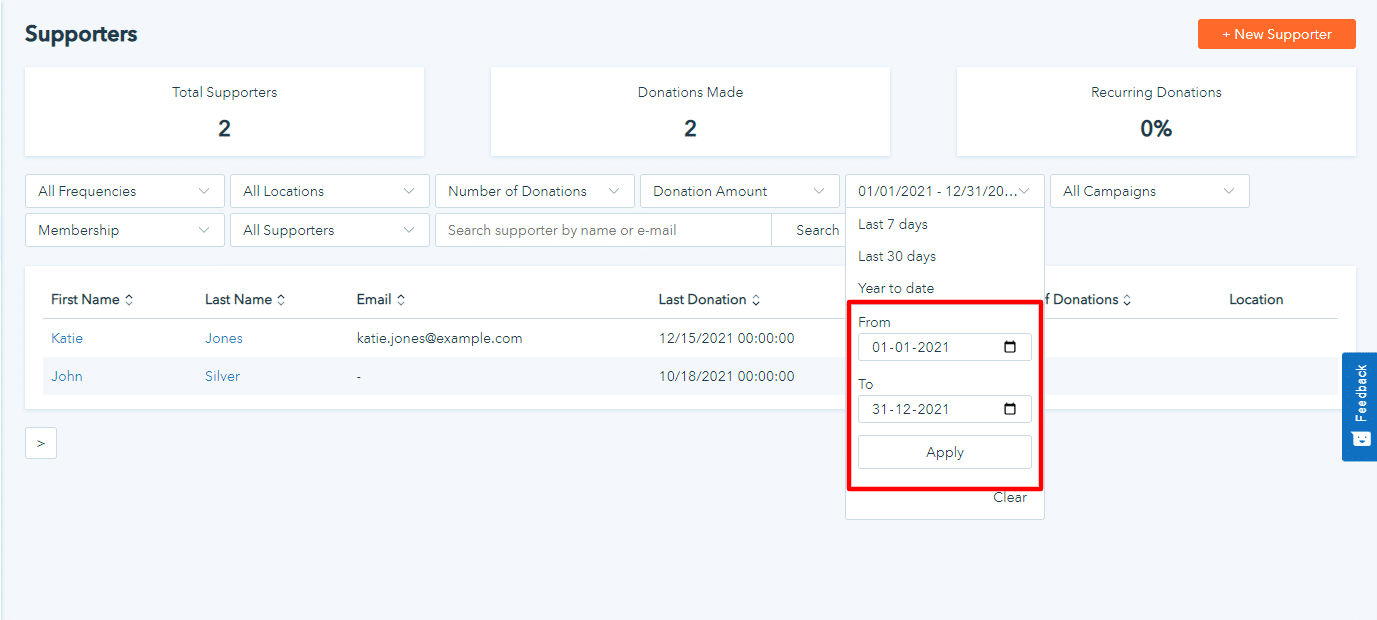
Task: Open the Feedback sidebar tab
Action: pos(1360,407)
